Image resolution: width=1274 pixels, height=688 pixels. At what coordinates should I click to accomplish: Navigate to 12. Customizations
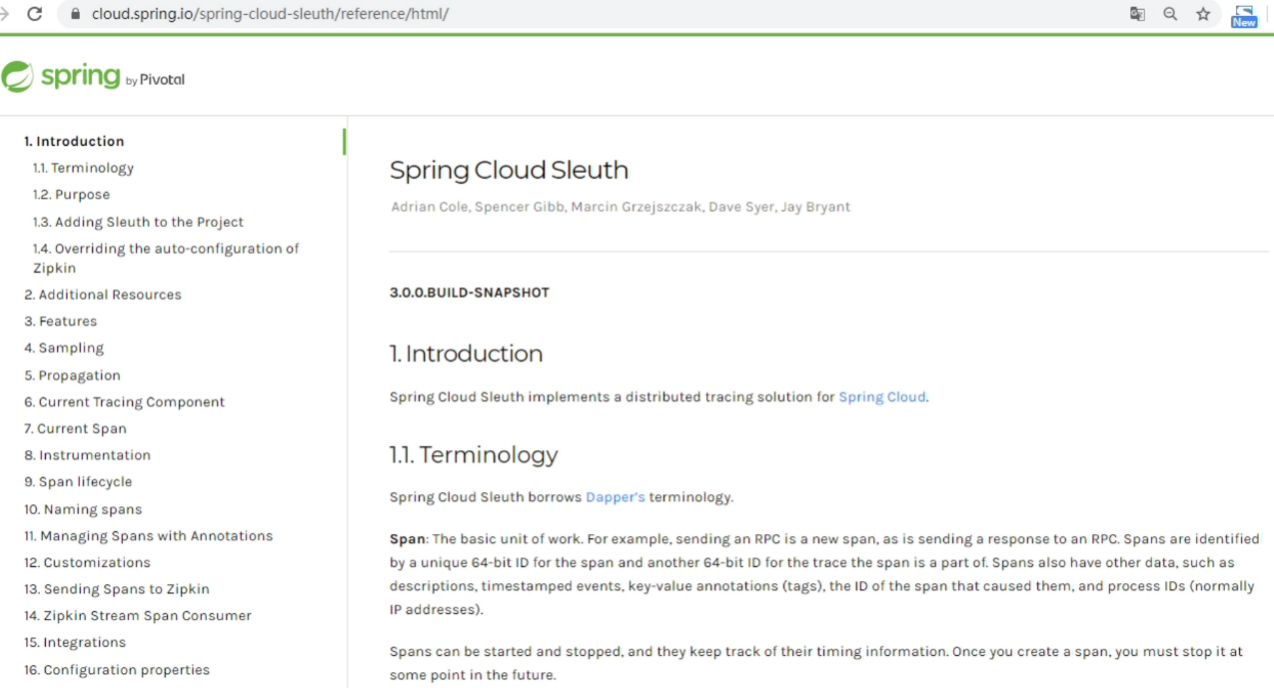(x=87, y=563)
